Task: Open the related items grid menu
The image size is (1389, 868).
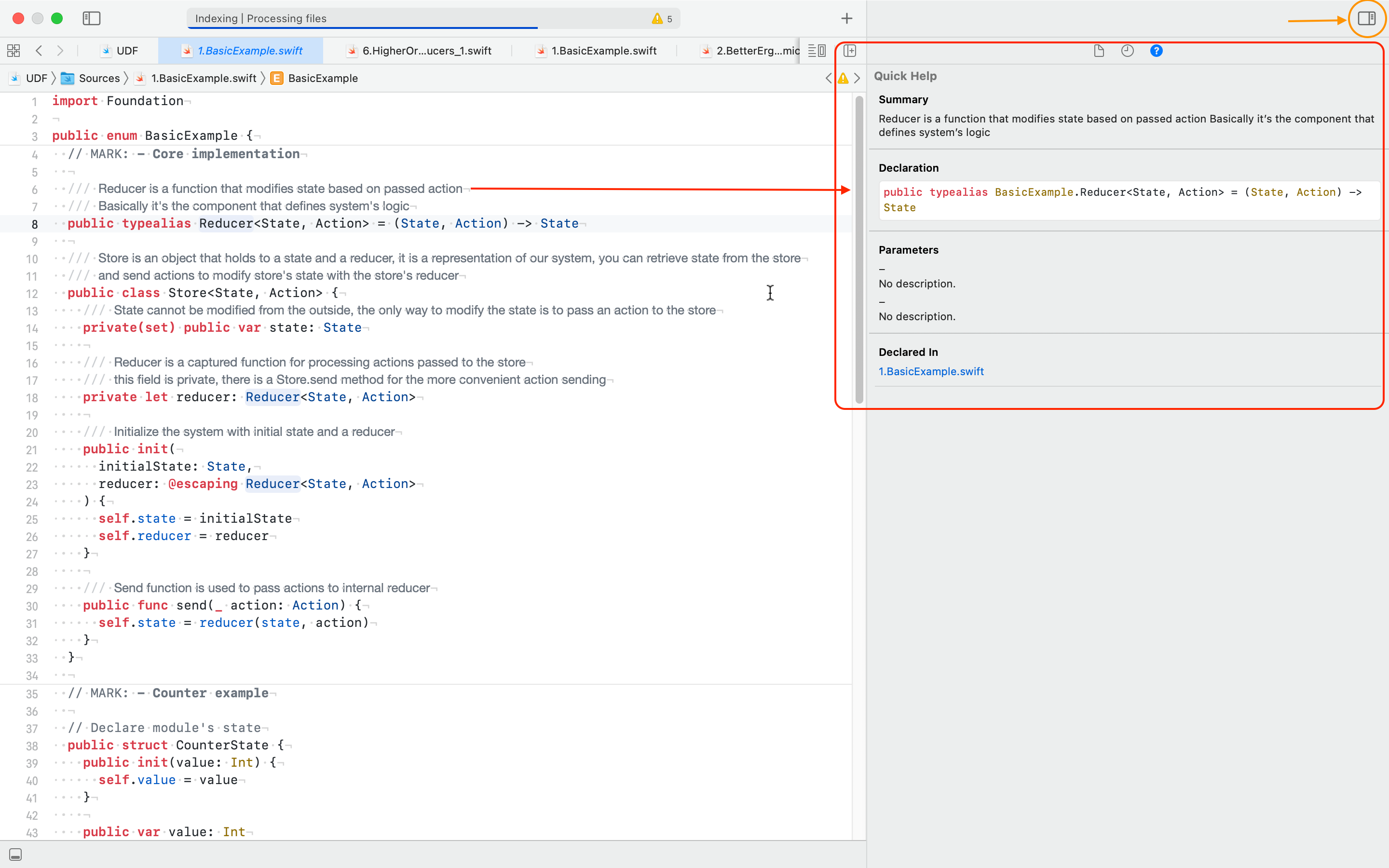Action: (x=13, y=51)
